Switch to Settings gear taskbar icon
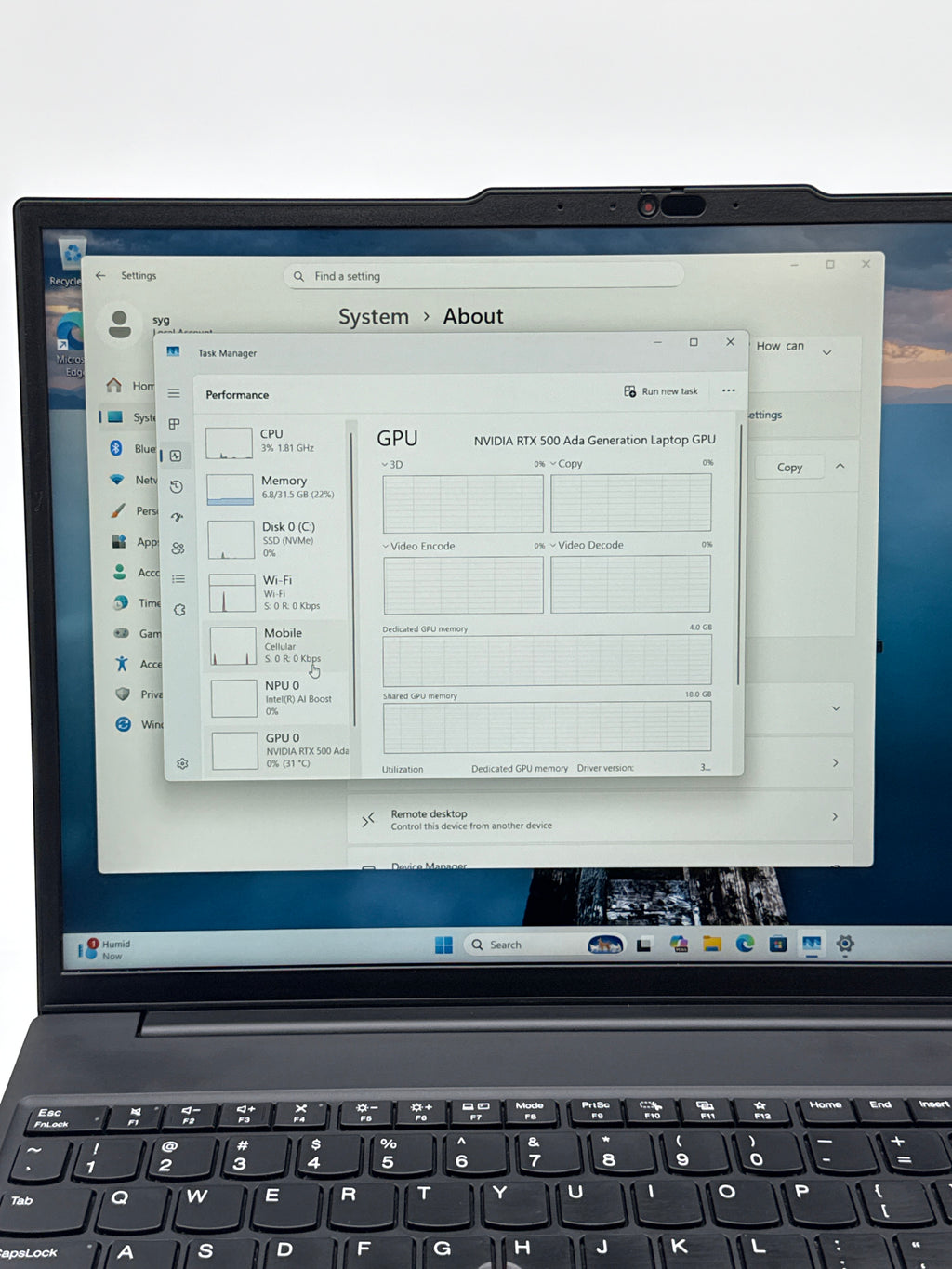The width and height of the screenshot is (952, 1269). [845, 944]
